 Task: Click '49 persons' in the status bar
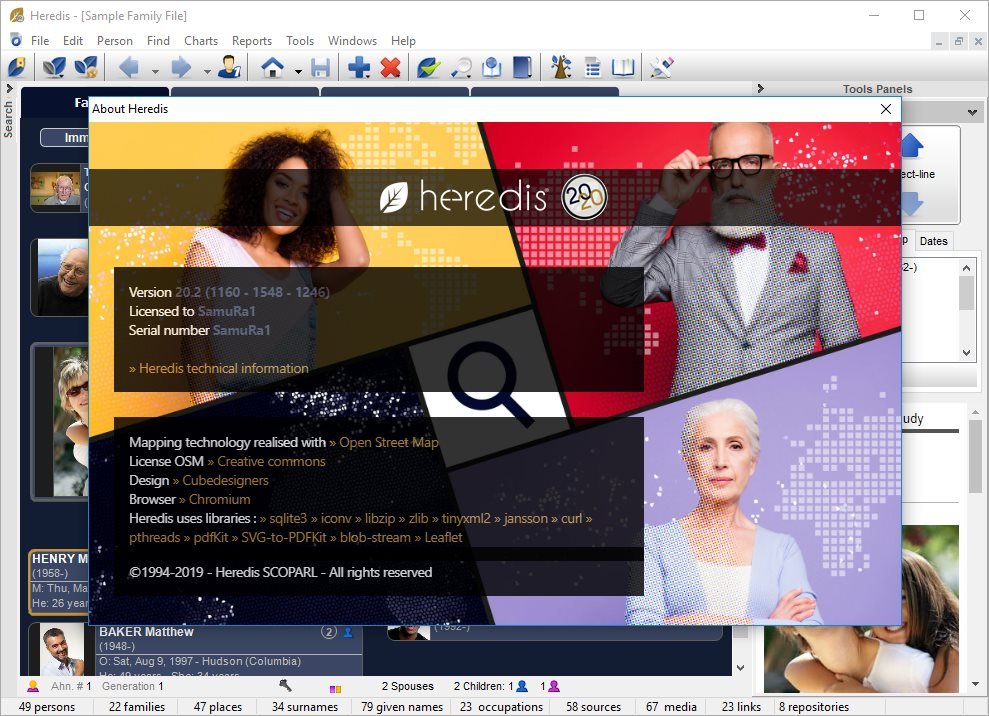(47, 707)
